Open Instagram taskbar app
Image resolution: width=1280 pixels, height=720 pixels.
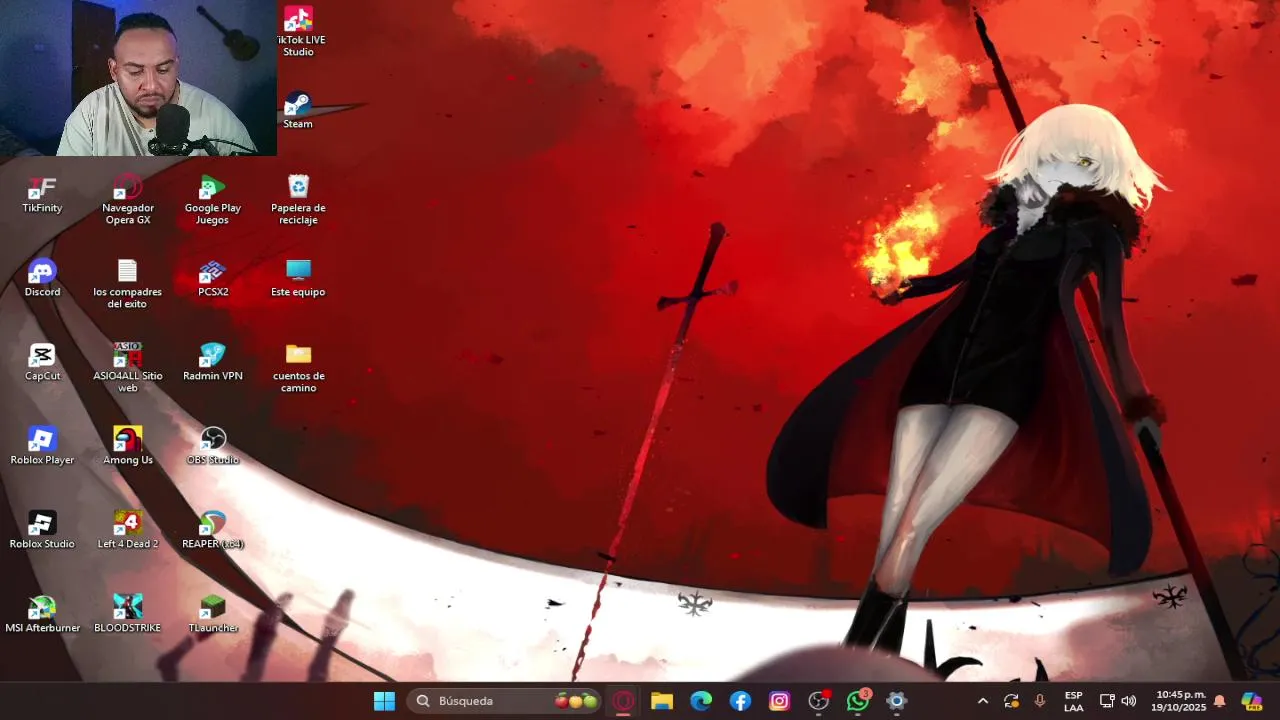coord(779,701)
